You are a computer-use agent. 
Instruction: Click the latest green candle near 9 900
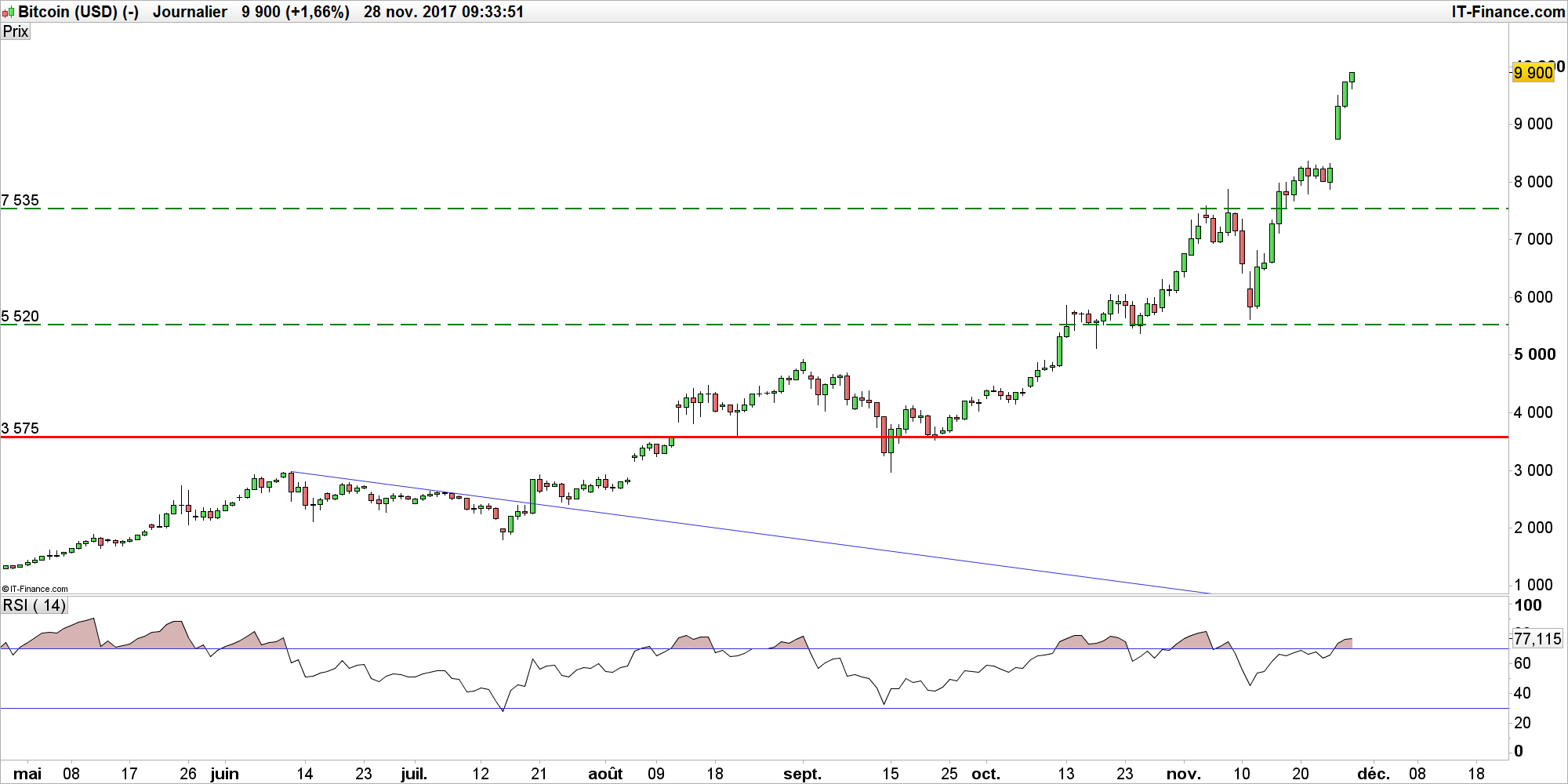(x=1352, y=78)
